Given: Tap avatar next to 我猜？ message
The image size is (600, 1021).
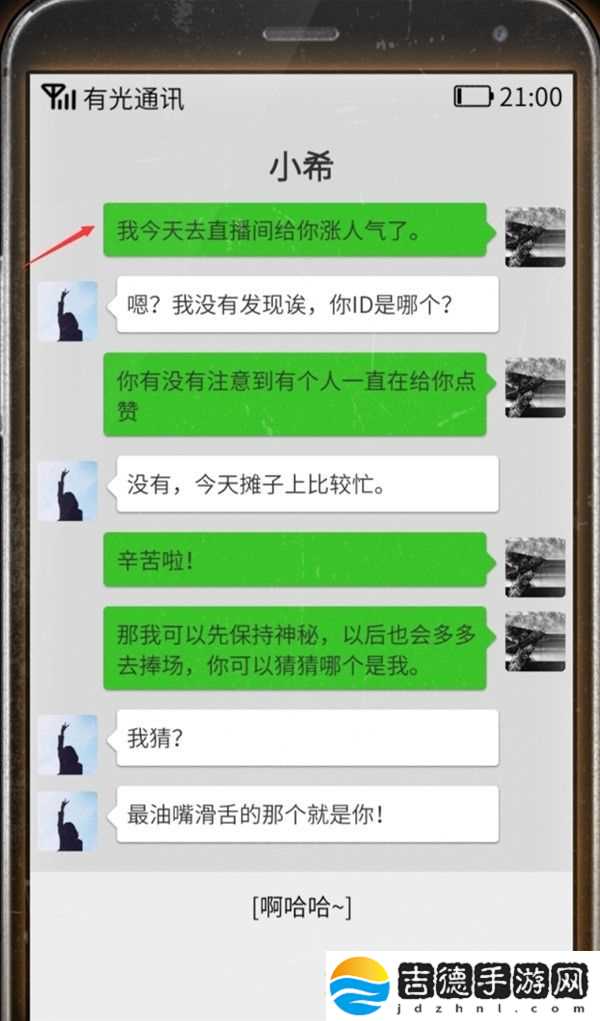Looking at the screenshot, I should point(68,745).
